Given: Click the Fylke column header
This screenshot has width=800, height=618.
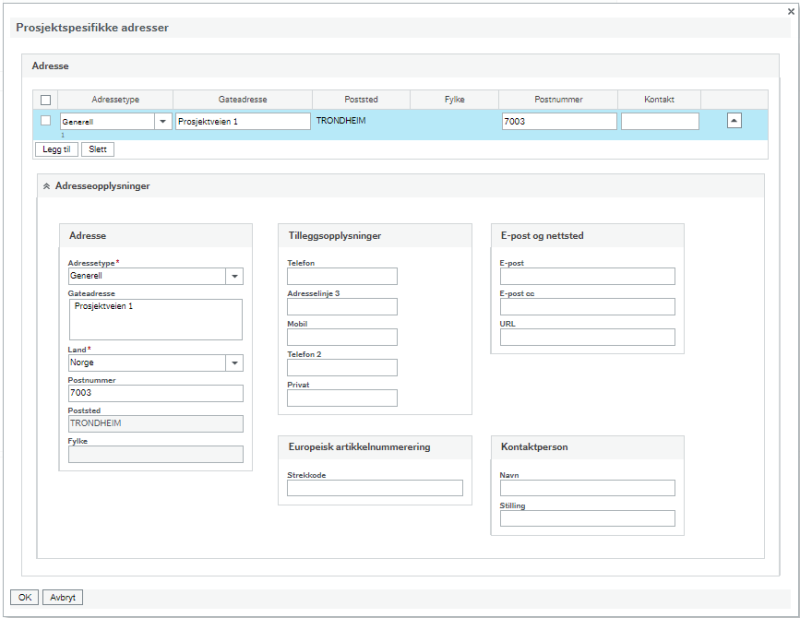Looking at the screenshot, I should pyautogui.click(x=455, y=100).
